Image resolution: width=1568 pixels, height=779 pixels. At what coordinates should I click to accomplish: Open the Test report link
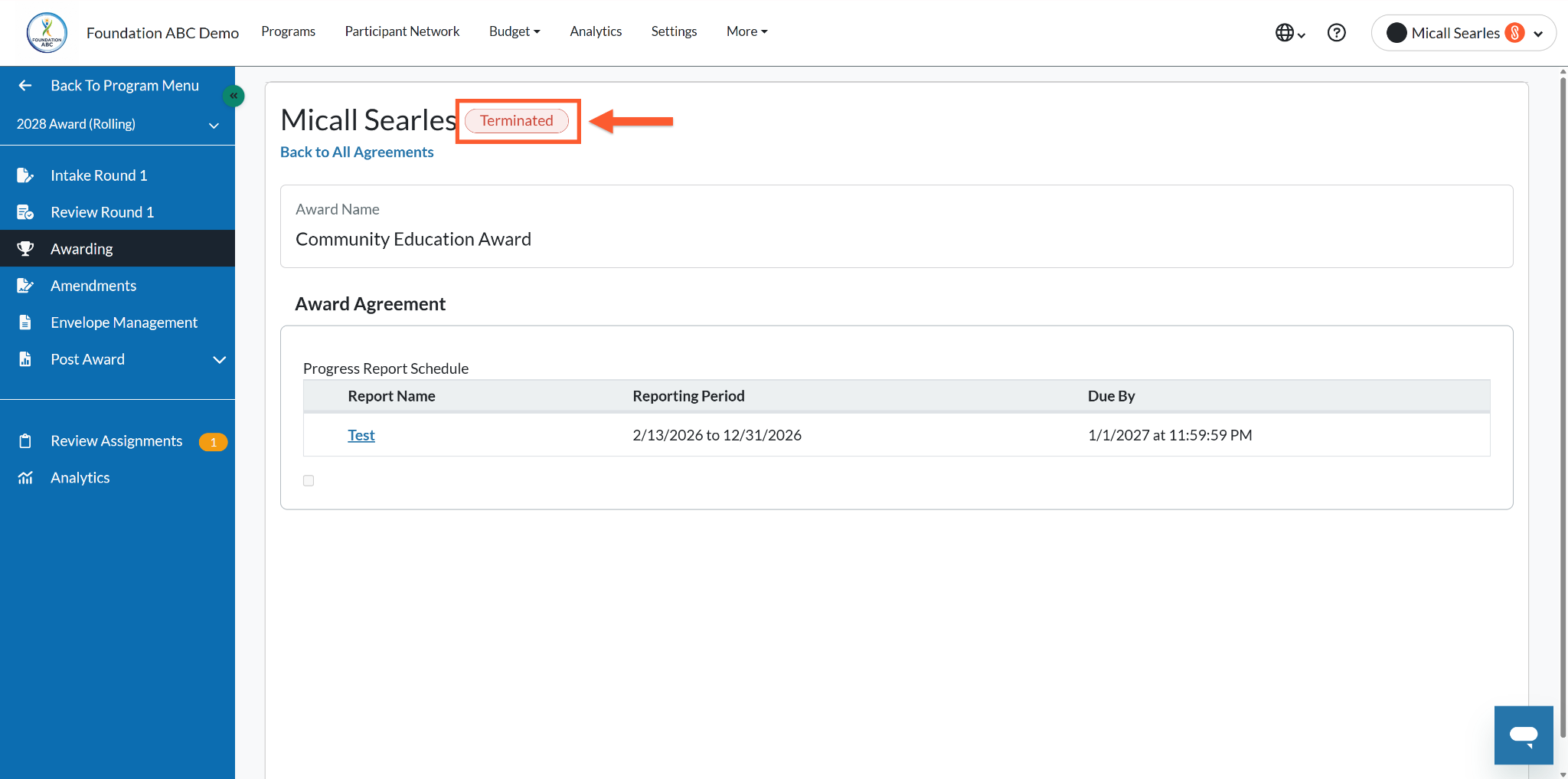(361, 435)
